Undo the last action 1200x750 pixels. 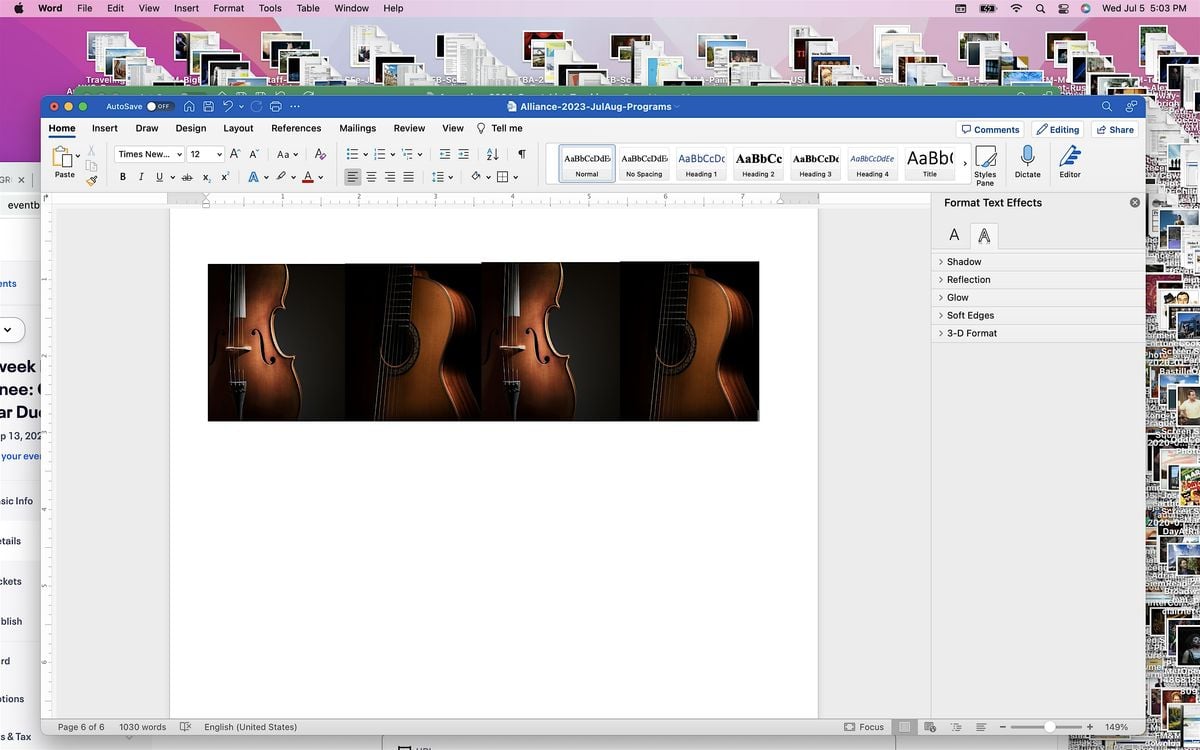coord(228,106)
